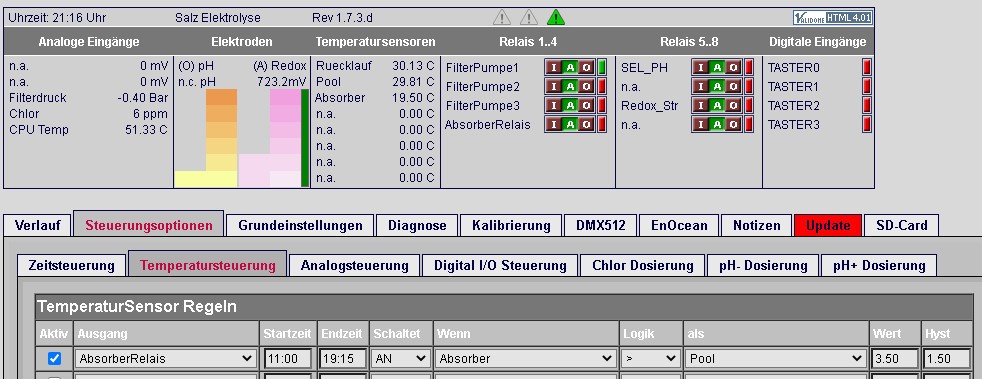Viewport: 982px width, 379px height.
Task: Switch FilterPumpe2 to I (on)
Action: tap(554, 86)
